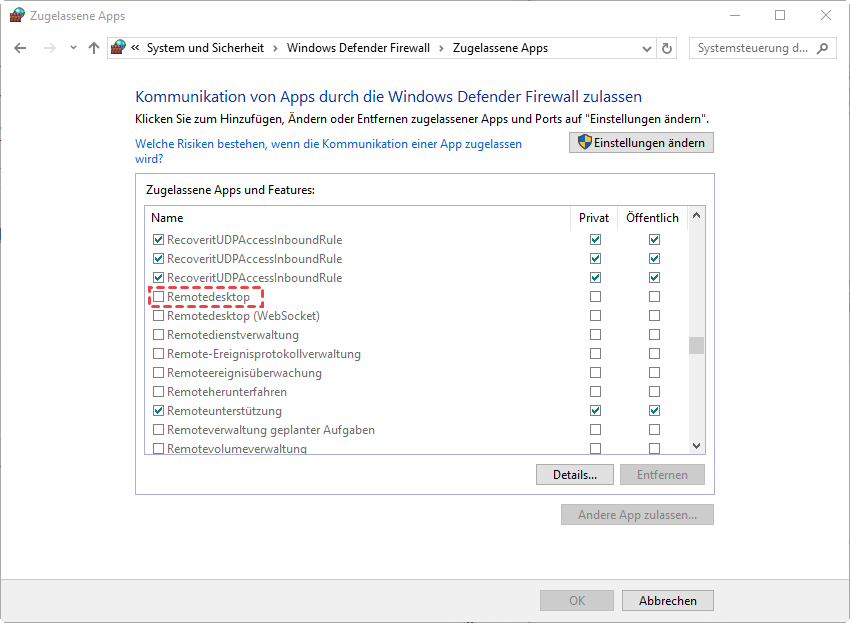Click scrollbar up arrow in apps list

[x=697, y=216]
